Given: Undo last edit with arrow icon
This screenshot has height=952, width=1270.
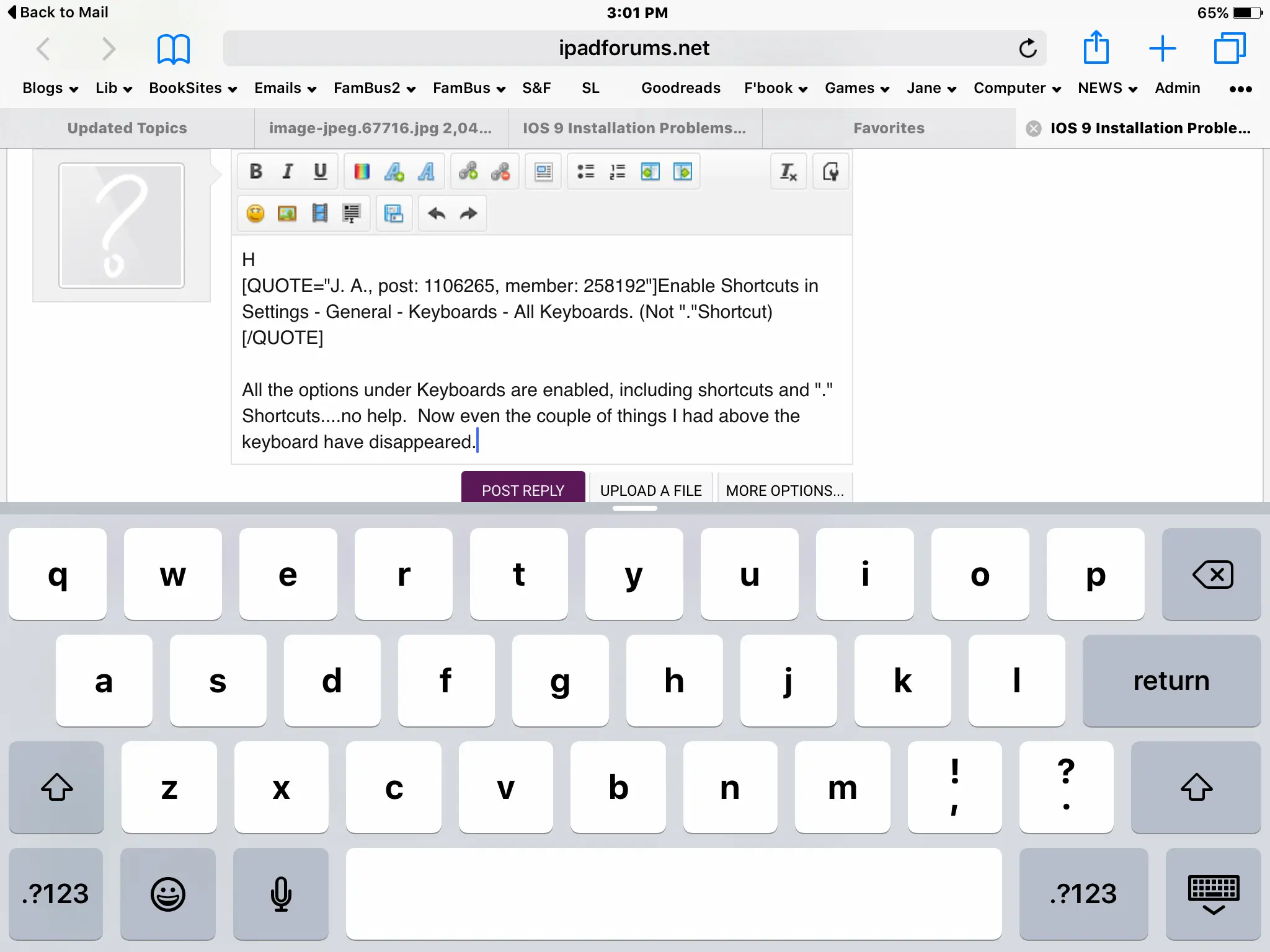Looking at the screenshot, I should click(437, 214).
